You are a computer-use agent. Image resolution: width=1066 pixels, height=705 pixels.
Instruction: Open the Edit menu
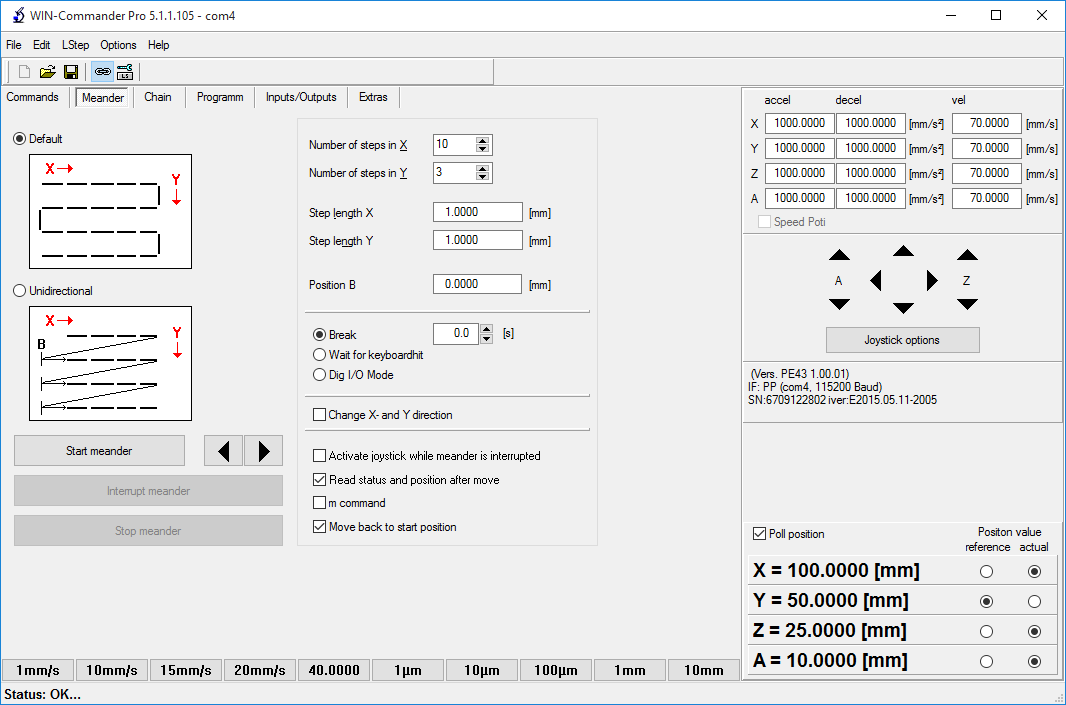[41, 45]
